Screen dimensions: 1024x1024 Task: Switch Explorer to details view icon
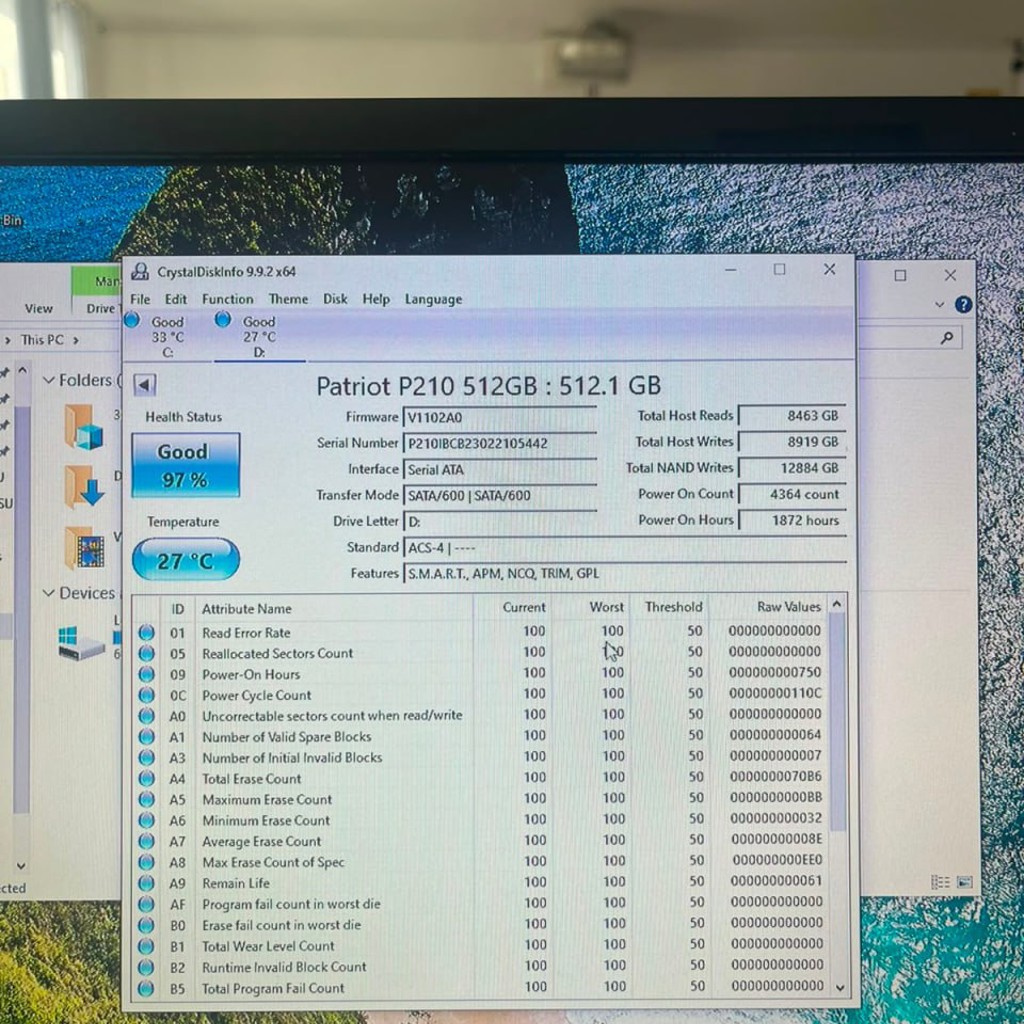pyautogui.click(x=940, y=882)
